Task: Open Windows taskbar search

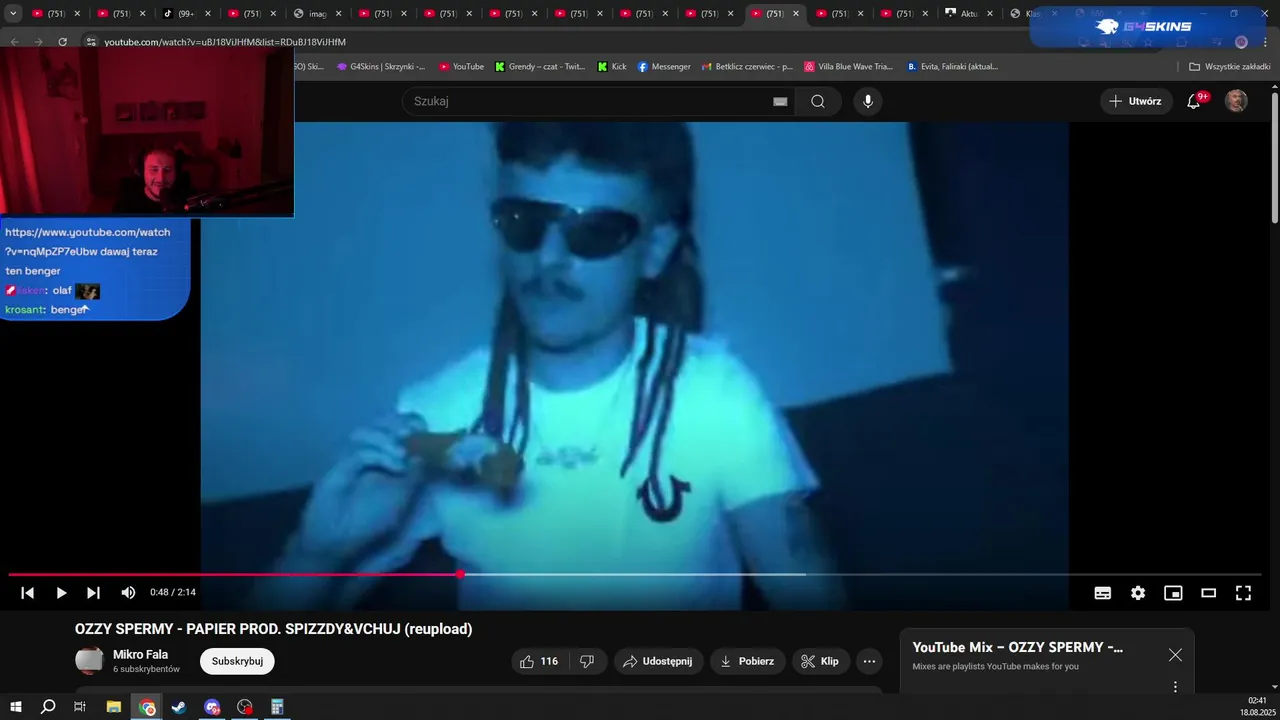Action: (x=48, y=707)
